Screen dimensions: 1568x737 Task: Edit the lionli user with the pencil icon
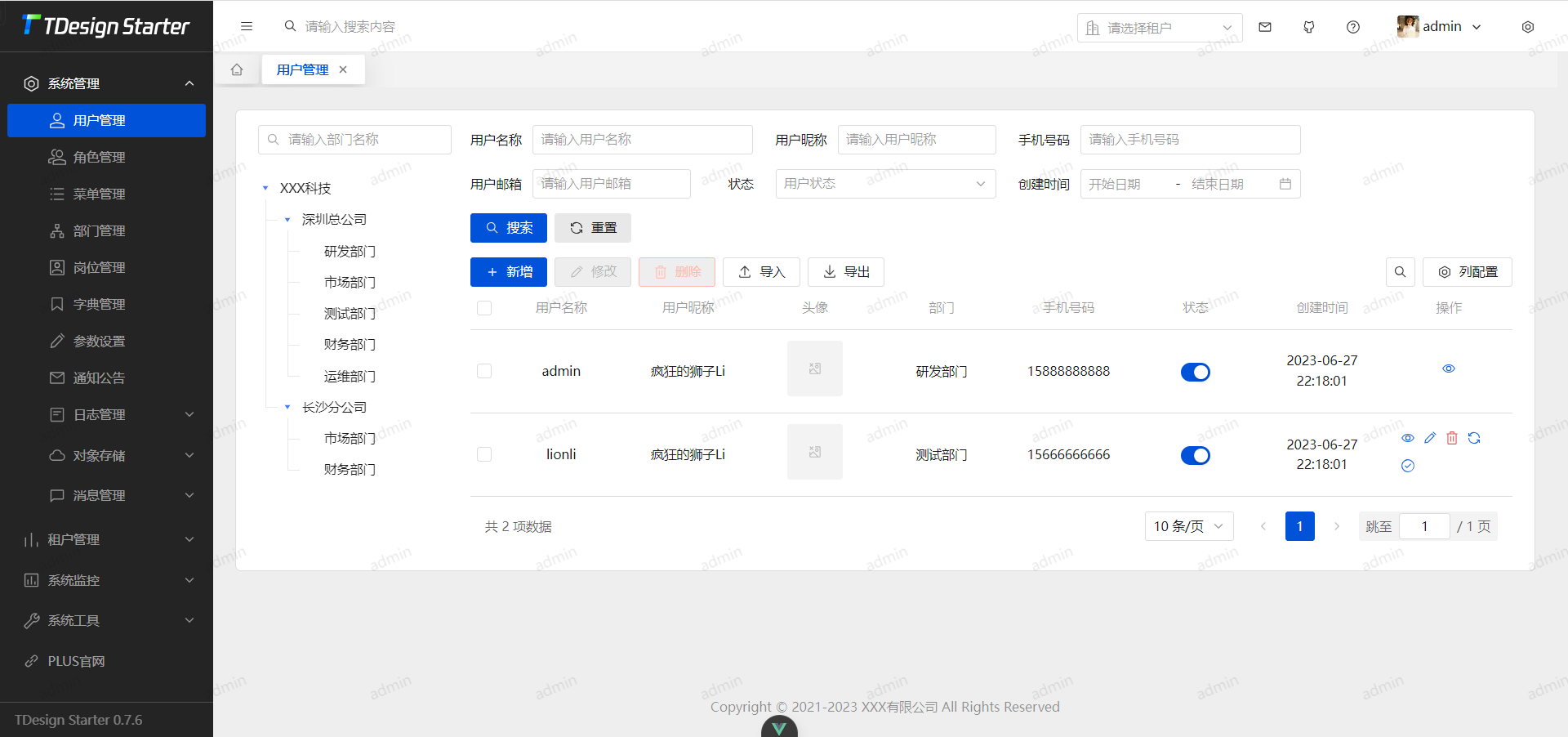tap(1429, 438)
